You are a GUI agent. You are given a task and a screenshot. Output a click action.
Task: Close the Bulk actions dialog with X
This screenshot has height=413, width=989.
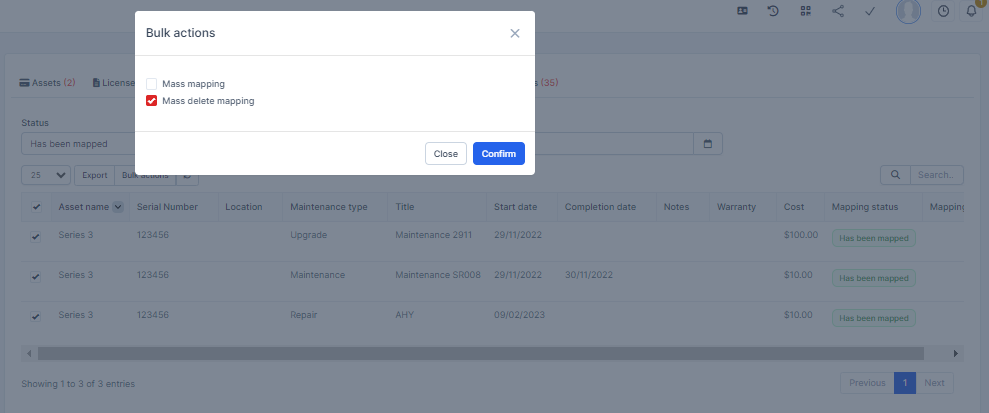(x=515, y=33)
